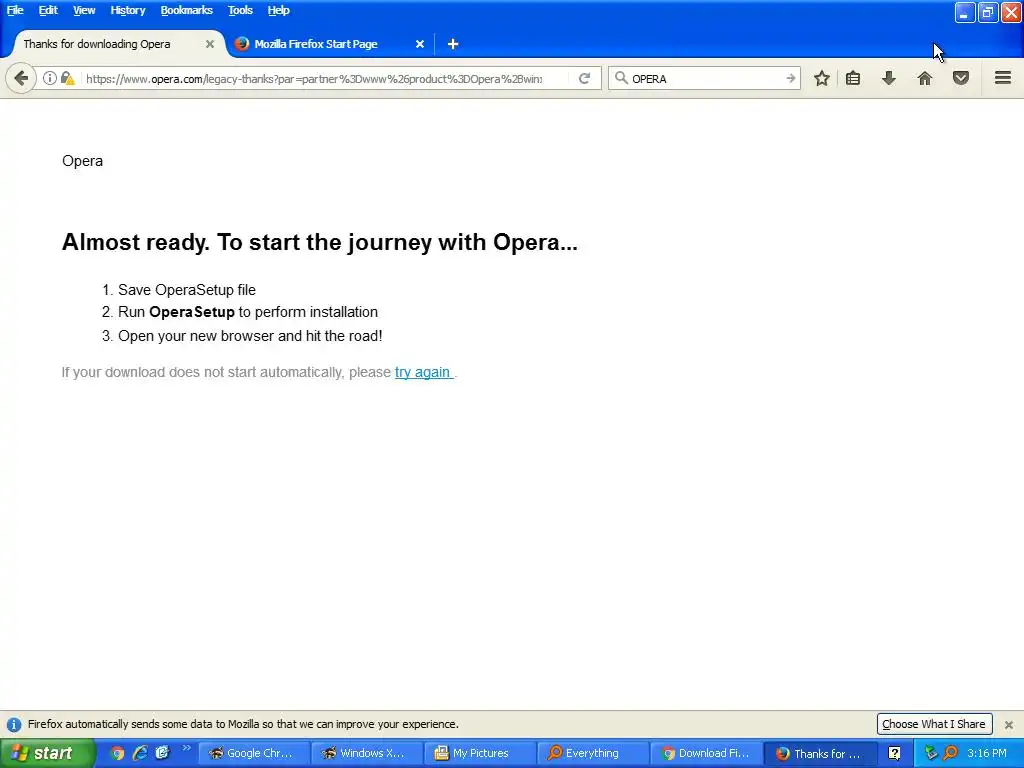The image size is (1024, 768).
Task: Click the question mark taskbar icon
Action: point(894,754)
